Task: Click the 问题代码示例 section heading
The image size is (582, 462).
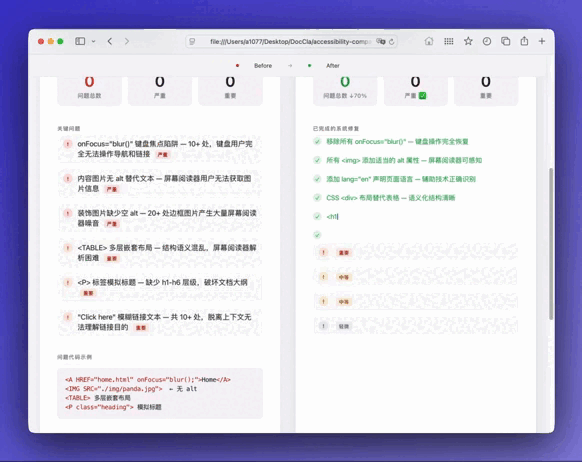Action: pyautogui.click(x=75, y=357)
